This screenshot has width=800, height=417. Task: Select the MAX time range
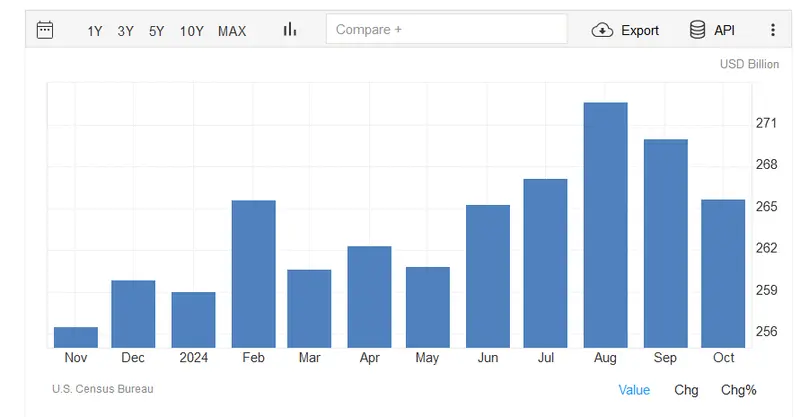point(232,31)
